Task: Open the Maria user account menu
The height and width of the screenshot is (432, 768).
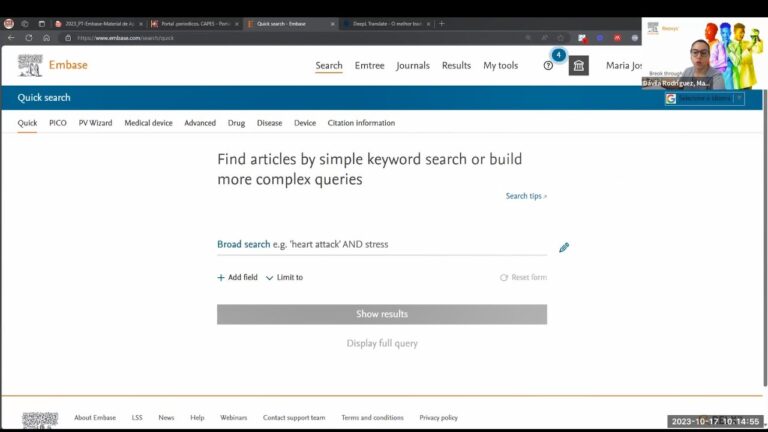Action: click(x=624, y=66)
